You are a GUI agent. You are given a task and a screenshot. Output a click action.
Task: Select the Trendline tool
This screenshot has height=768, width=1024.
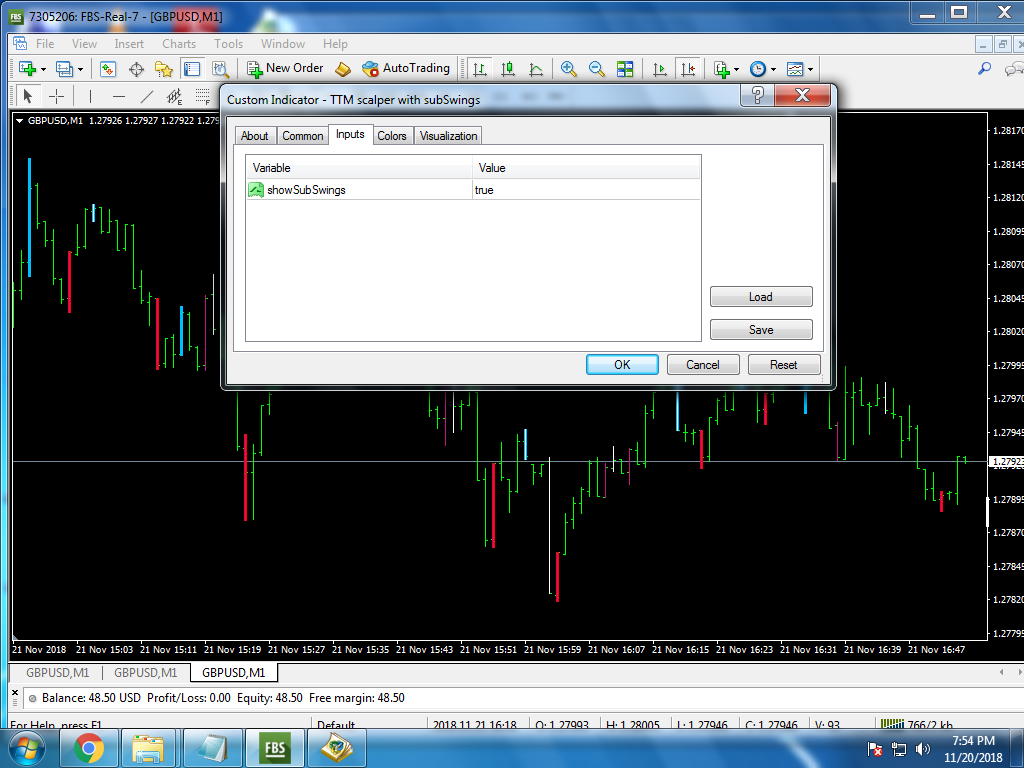[x=147, y=97]
